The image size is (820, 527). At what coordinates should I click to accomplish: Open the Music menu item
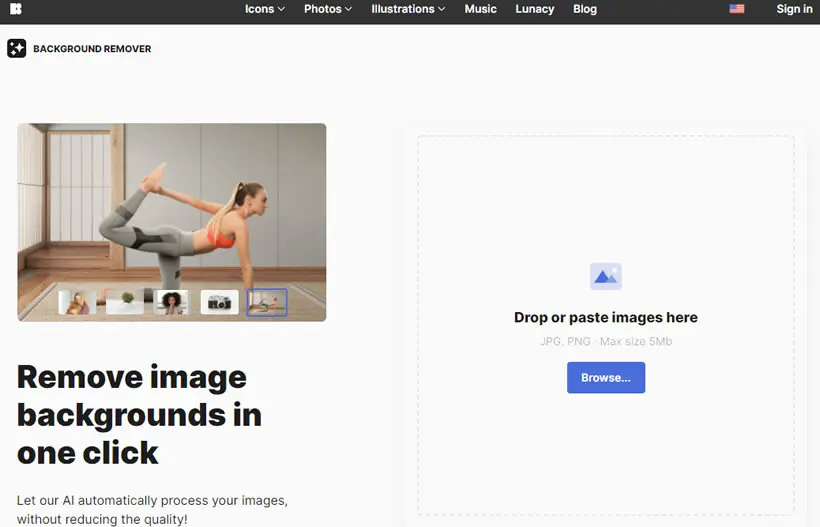[x=481, y=9]
